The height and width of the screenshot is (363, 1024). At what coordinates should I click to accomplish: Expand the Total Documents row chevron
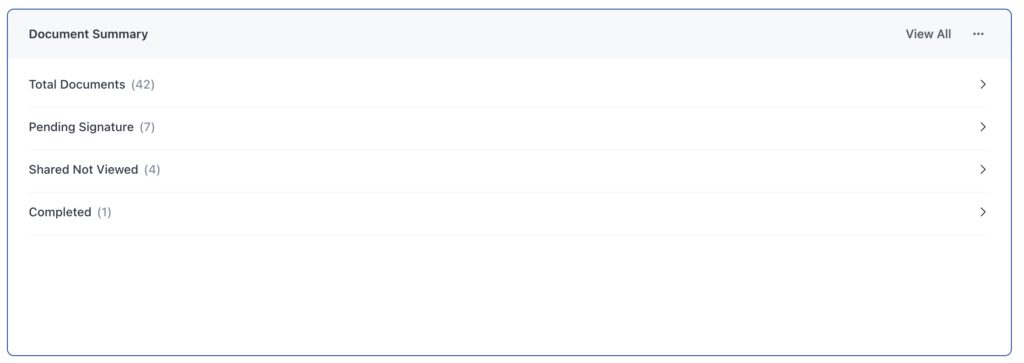[983, 84]
